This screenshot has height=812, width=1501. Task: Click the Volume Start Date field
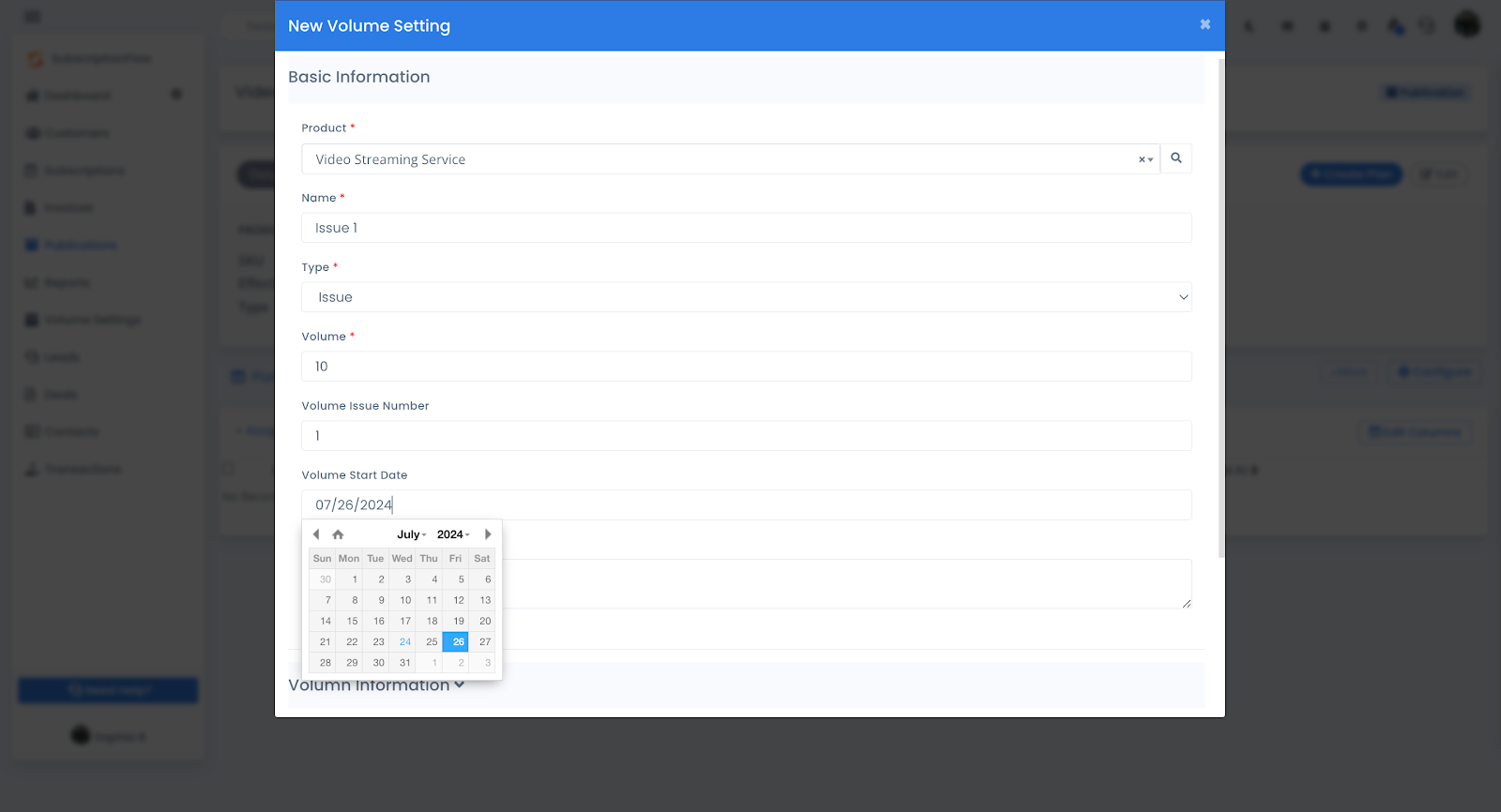[746, 505]
